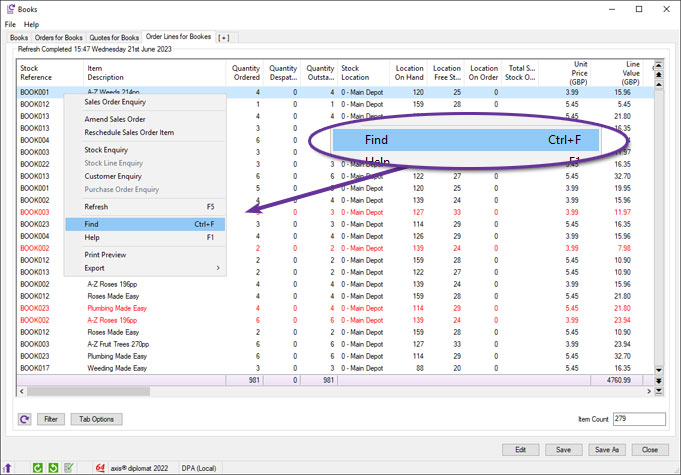Expand the Export submenu
This screenshot has height=475, width=681.
[150, 268]
